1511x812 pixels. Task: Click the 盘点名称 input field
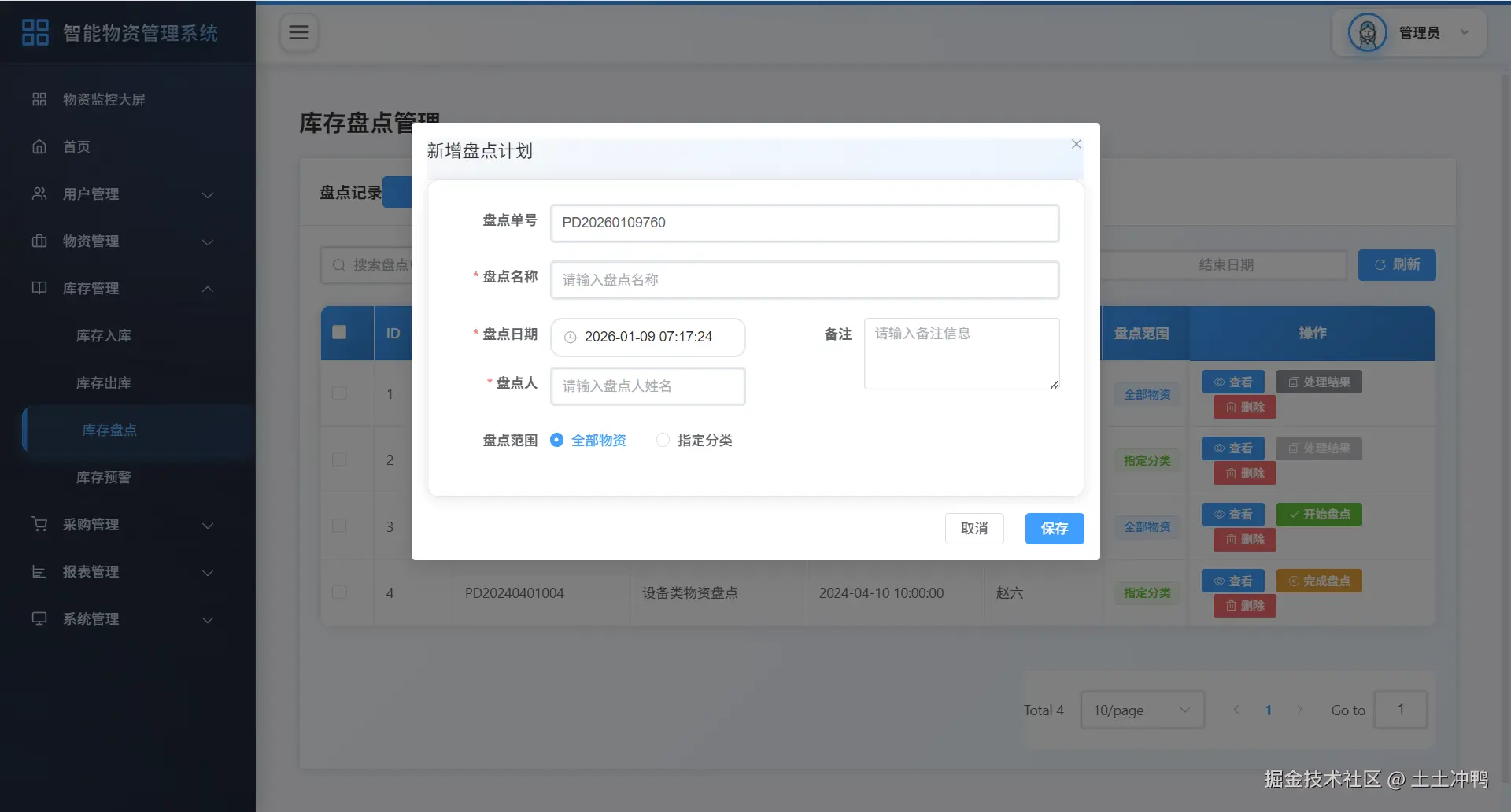[805, 280]
